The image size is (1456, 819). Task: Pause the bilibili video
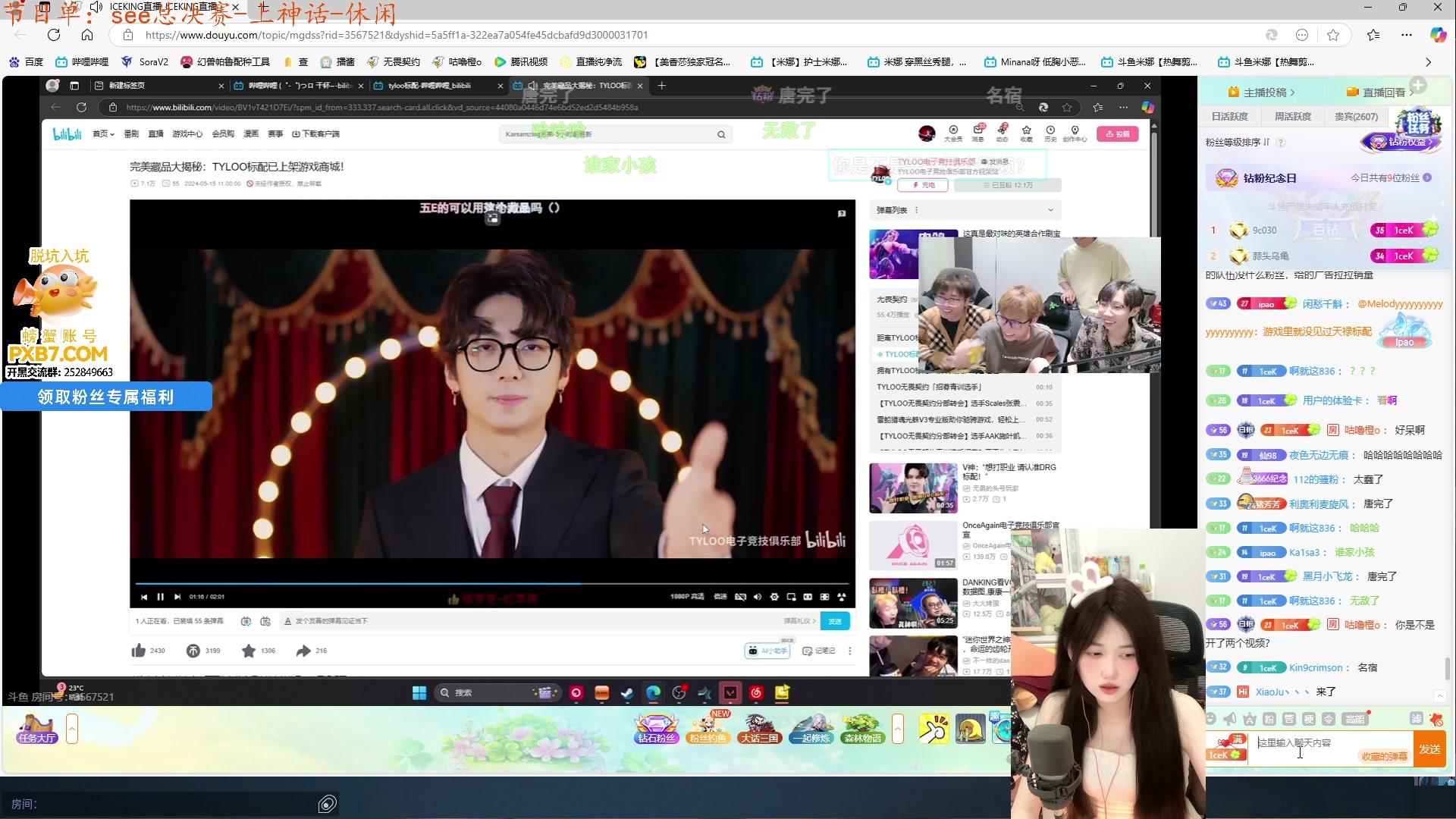[x=161, y=597]
